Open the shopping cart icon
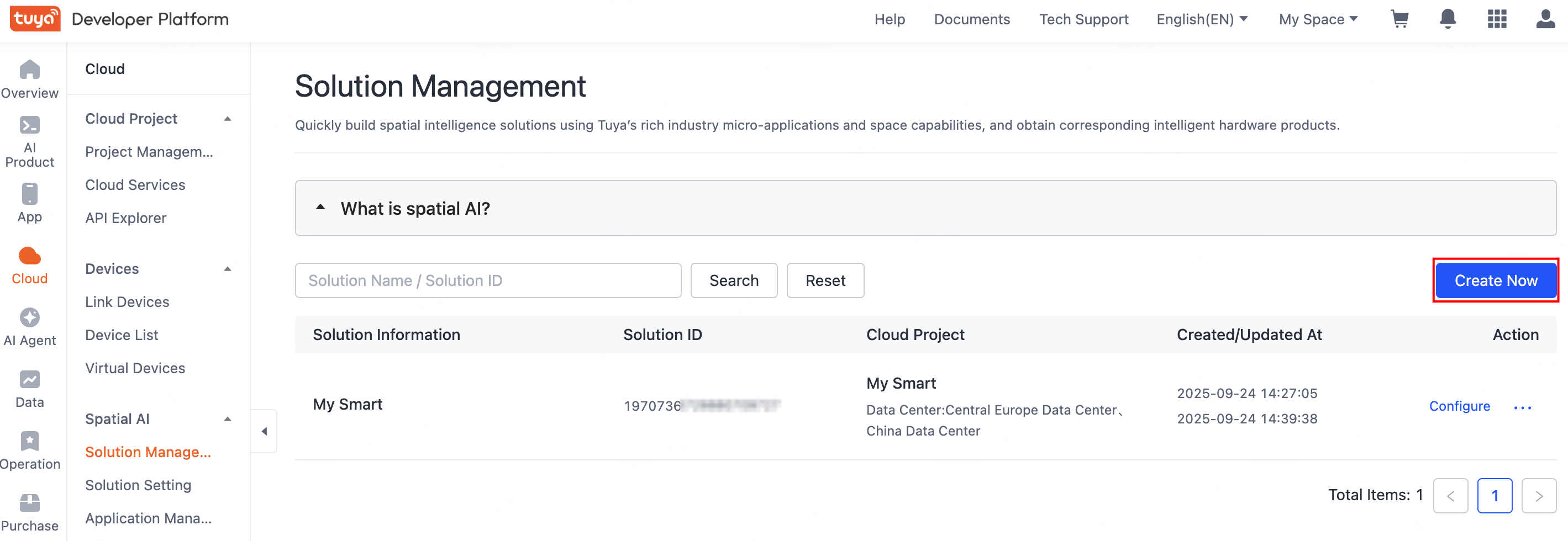The width and height of the screenshot is (1568, 541). [1399, 19]
